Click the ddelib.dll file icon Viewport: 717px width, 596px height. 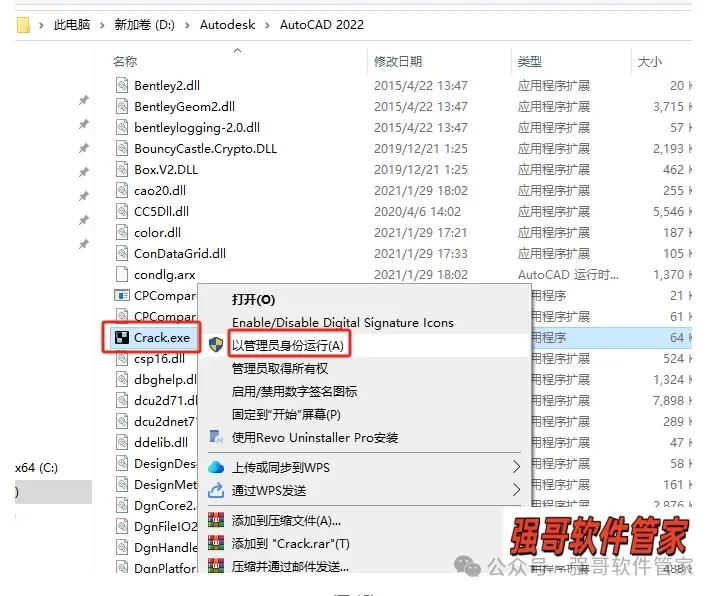pyautogui.click(x=122, y=443)
